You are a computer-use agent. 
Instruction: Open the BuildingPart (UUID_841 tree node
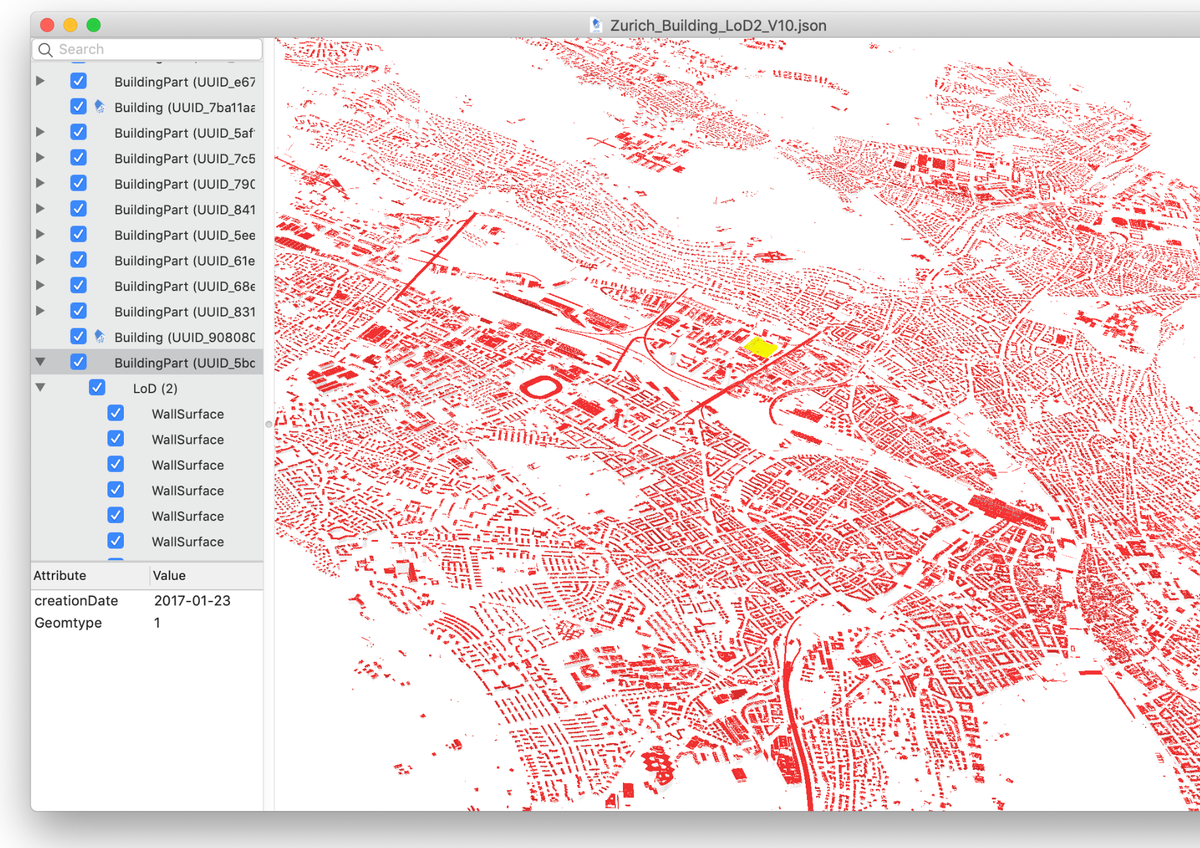coord(40,209)
